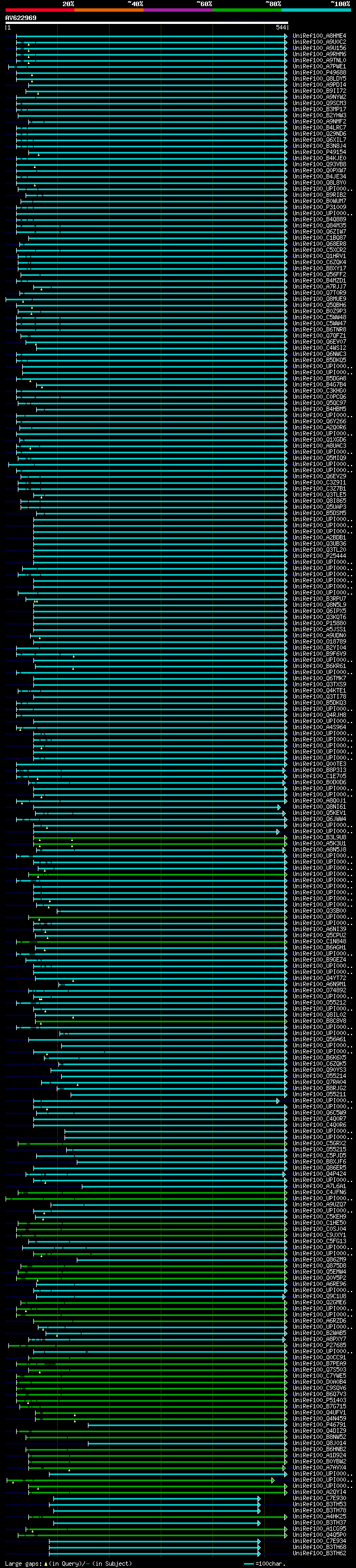Select the UniRef100_B6AGH1 label
The height and width of the screenshot is (1568, 356).
pyautogui.click(x=319, y=947)
